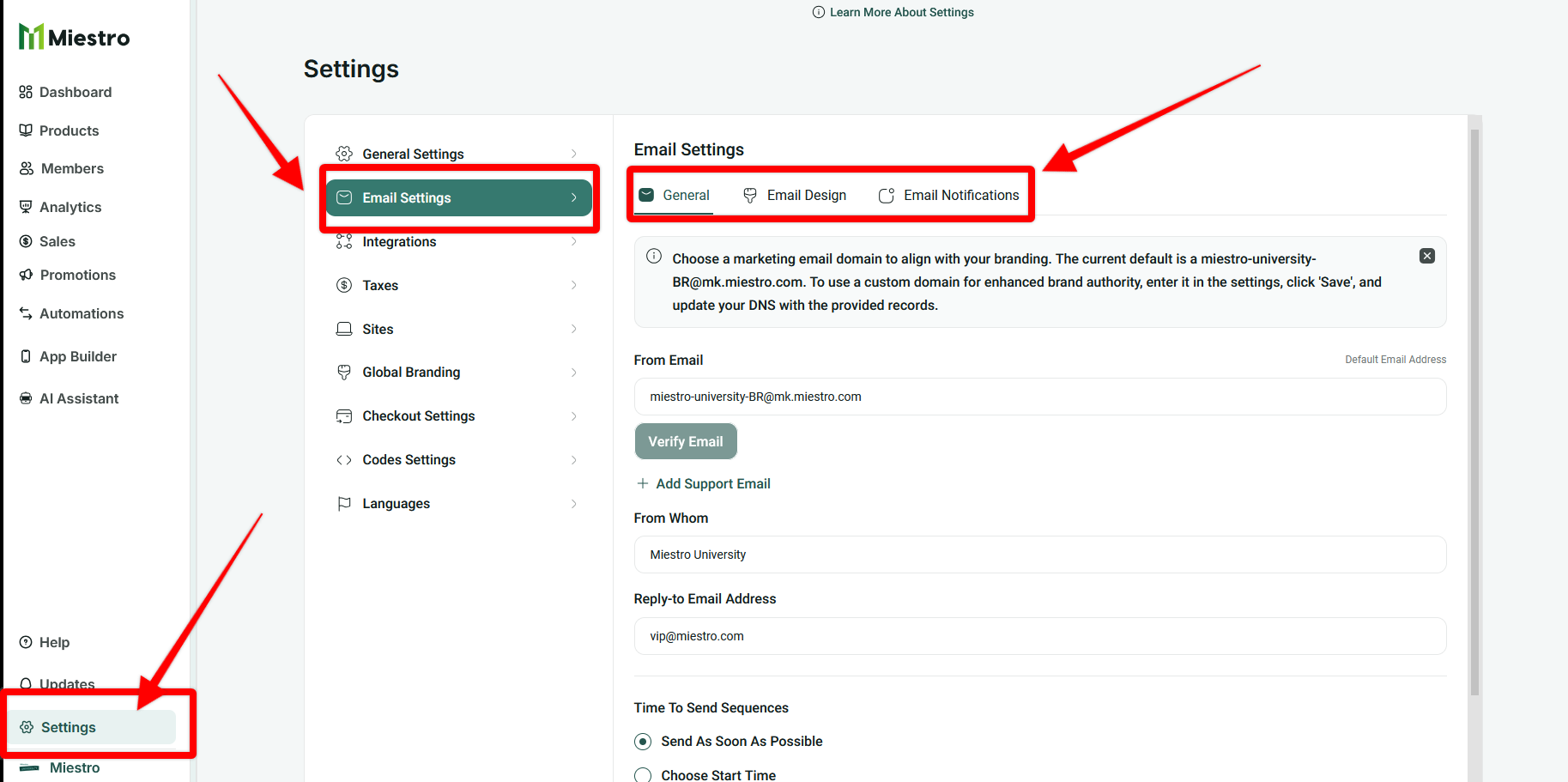This screenshot has width=1568, height=782.
Task: Open Learn More About Settings link
Action: coord(893,12)
